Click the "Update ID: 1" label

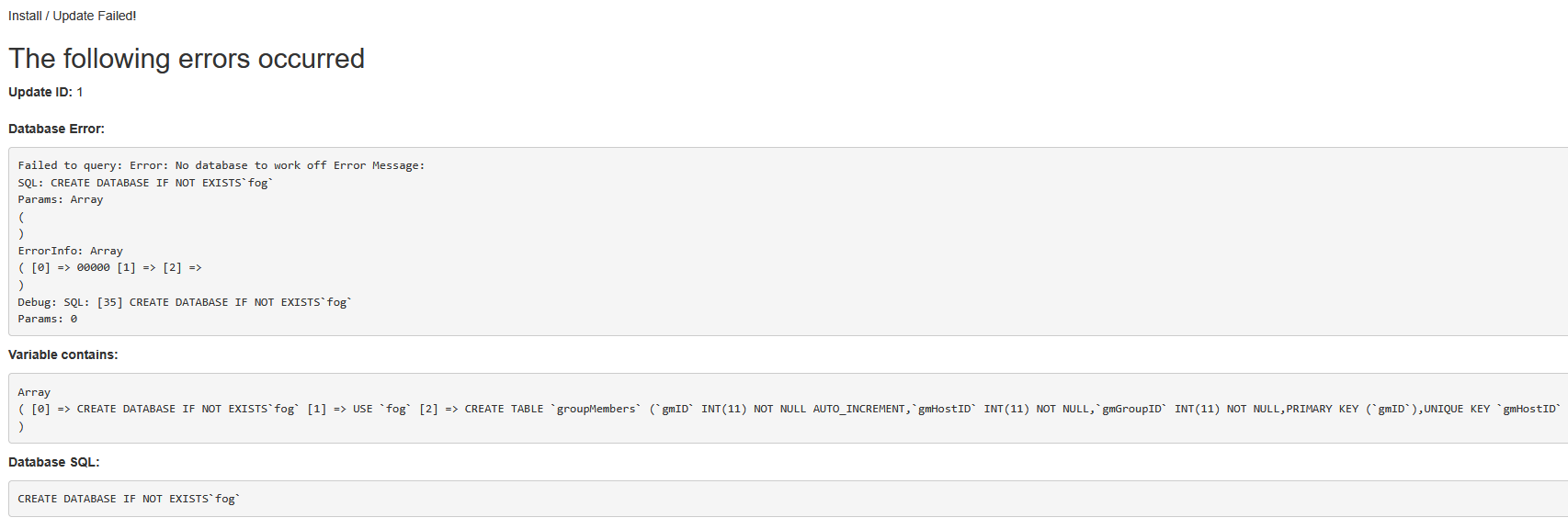coord(46,92)
